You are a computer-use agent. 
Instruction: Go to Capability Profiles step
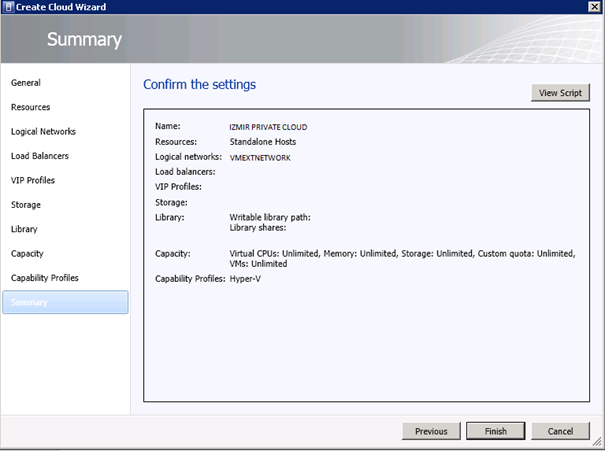pos(45,278)
